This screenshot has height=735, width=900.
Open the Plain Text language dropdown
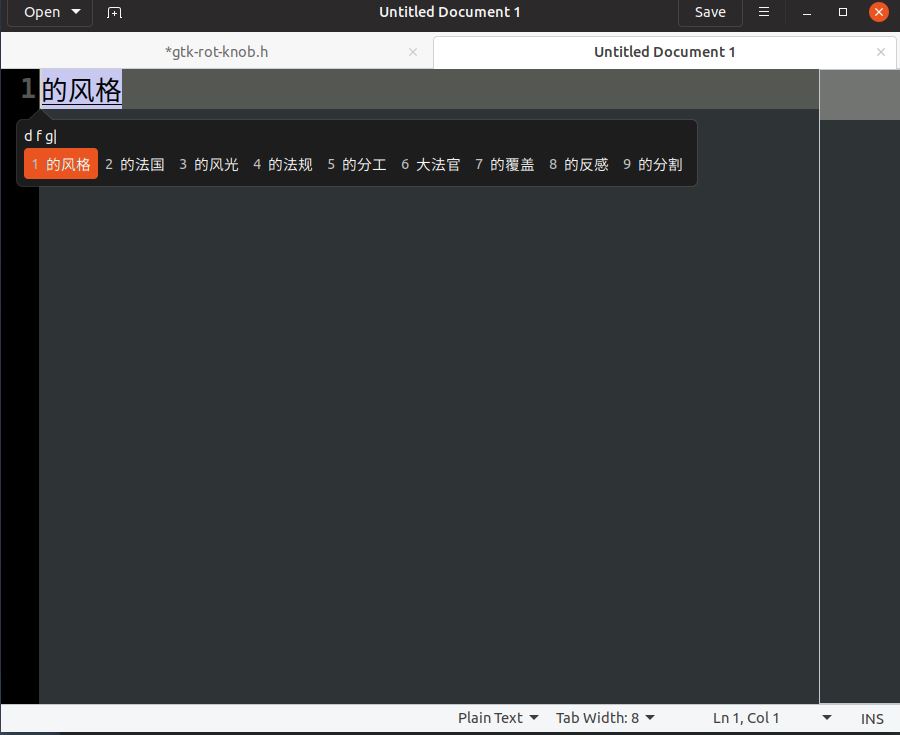498,718
